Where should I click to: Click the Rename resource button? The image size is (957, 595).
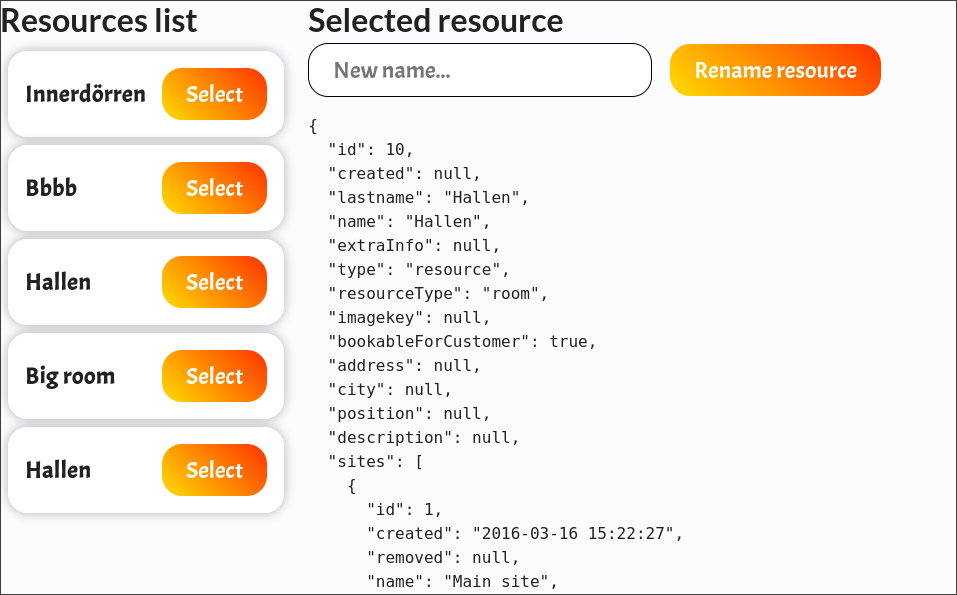pos(775,70)
